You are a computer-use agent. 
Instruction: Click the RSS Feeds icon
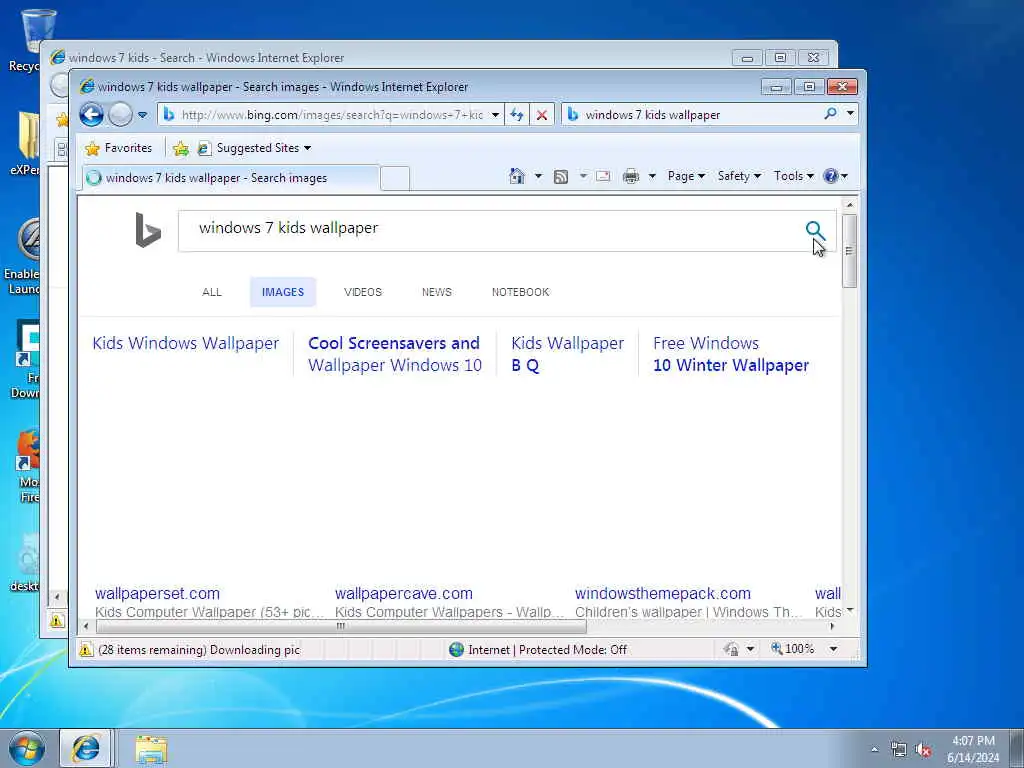[560, 176]
